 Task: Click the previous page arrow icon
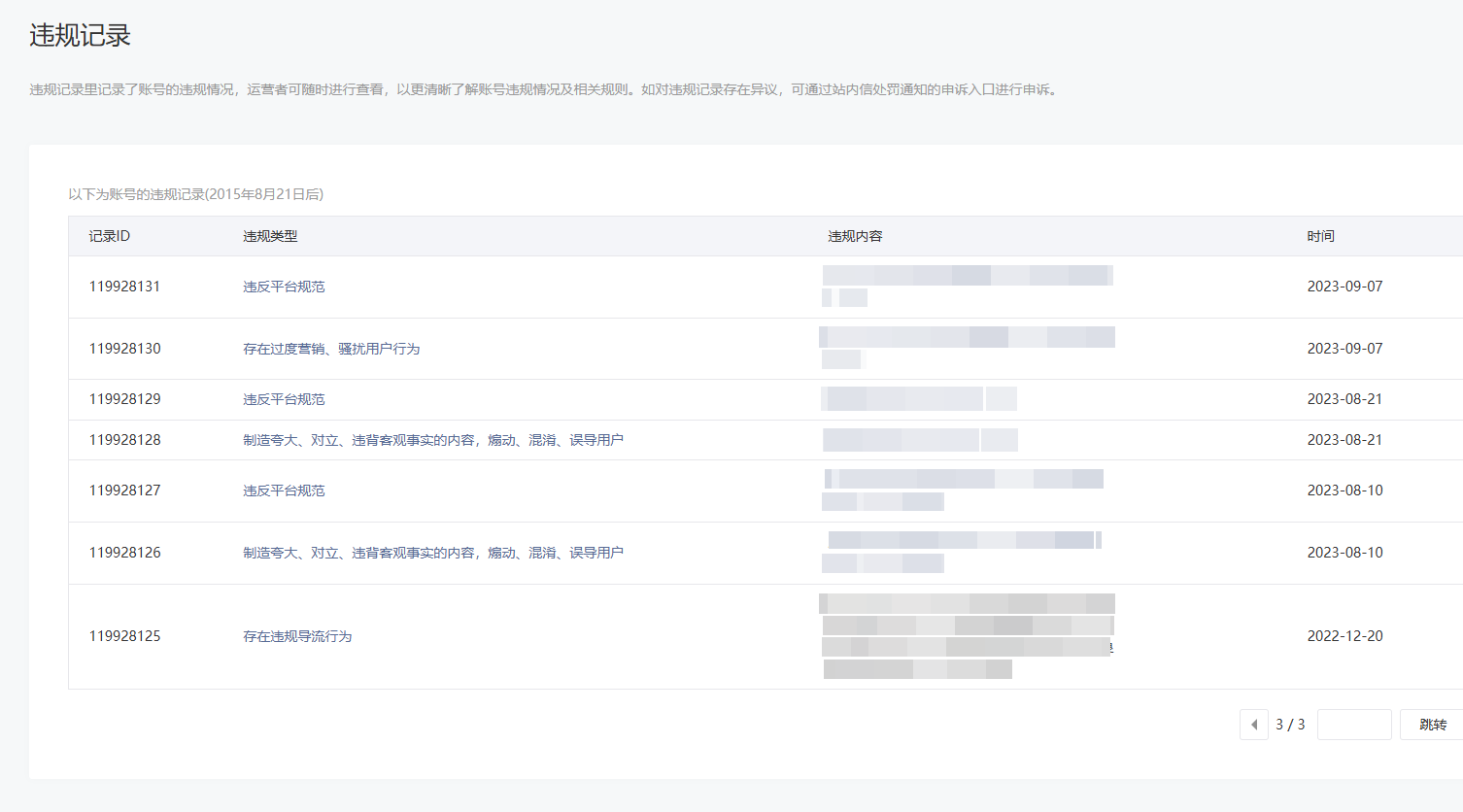(x=1254, y=725)
